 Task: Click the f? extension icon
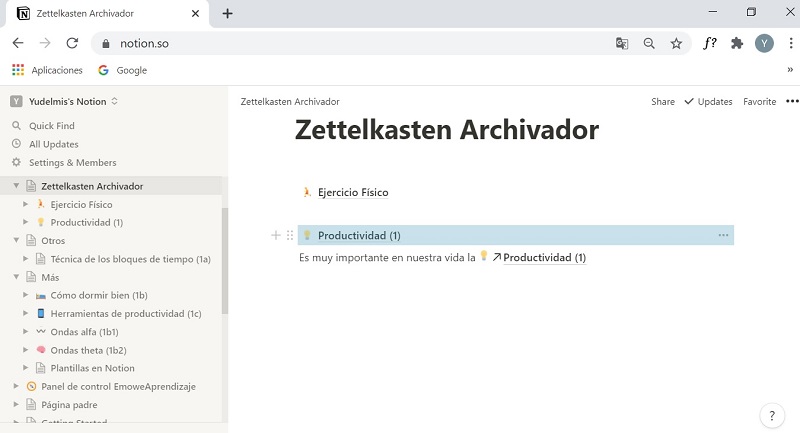[710, 43]
